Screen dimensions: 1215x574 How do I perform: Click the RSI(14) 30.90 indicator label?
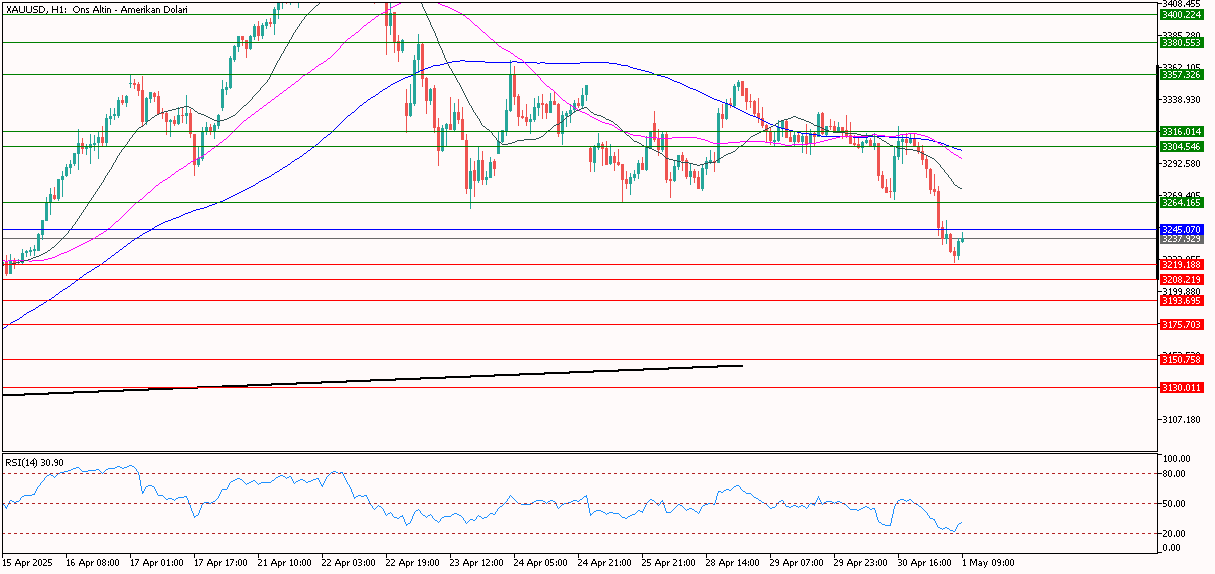[34, 462]
